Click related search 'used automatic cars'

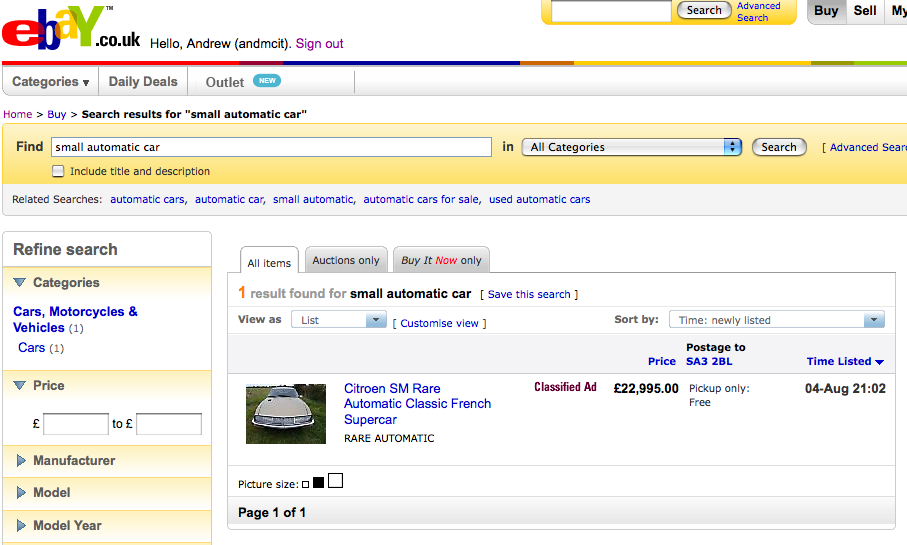click(x=540, y=199)
